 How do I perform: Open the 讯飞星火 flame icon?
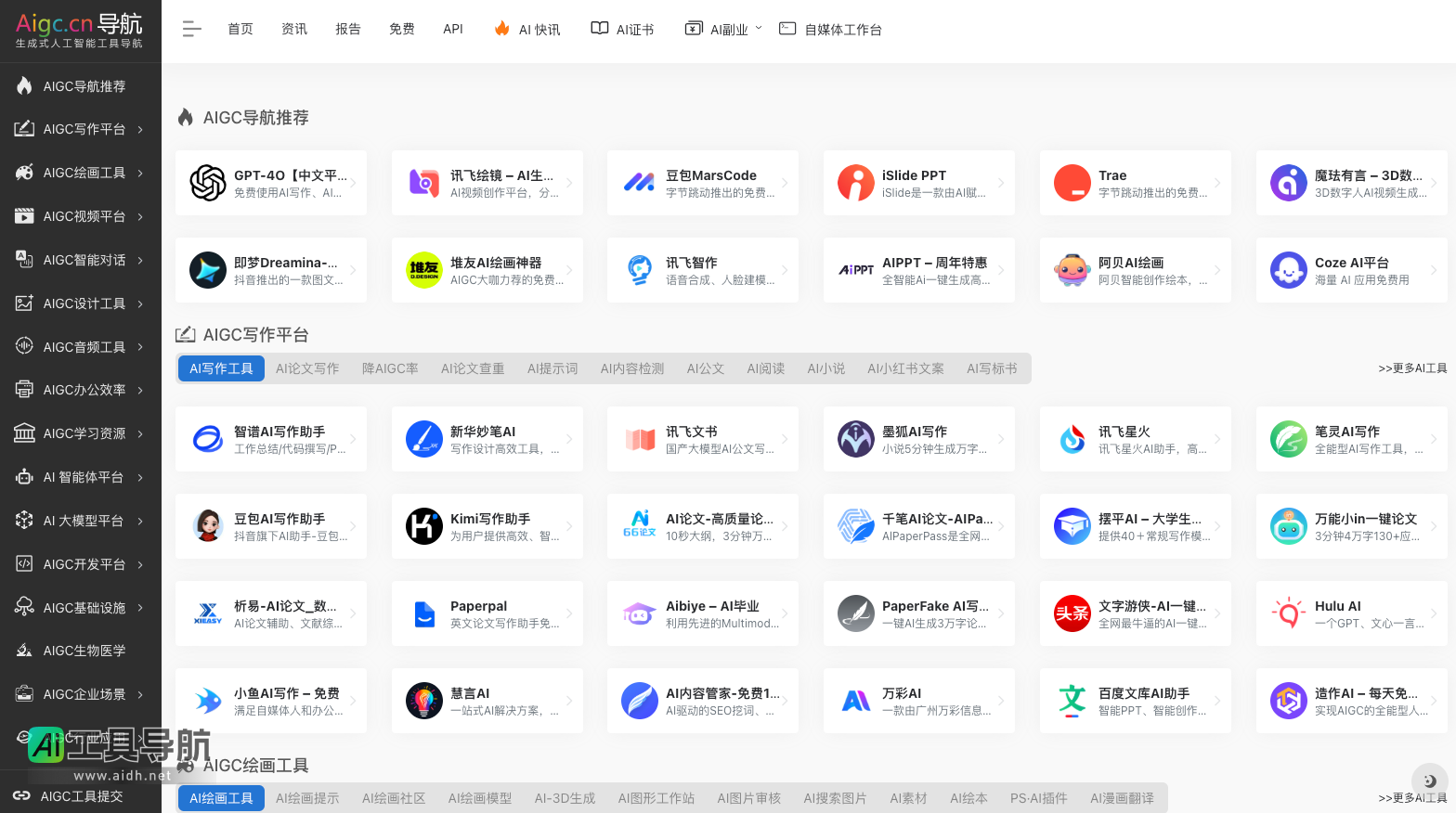pos(1072,439)
